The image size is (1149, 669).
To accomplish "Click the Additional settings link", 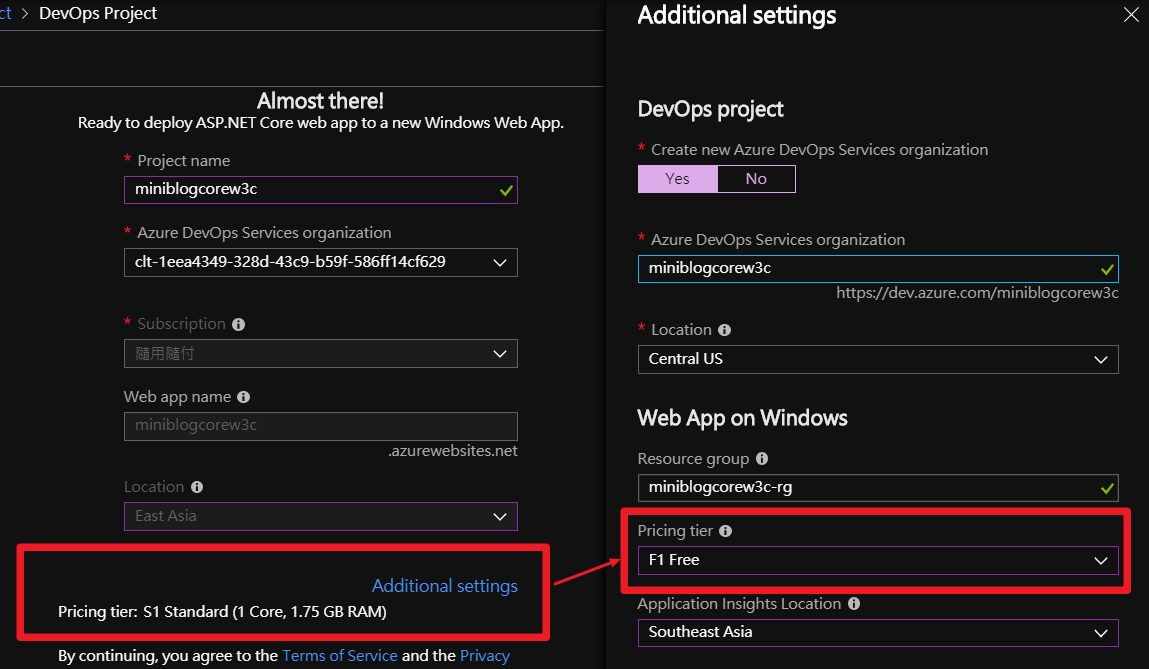I will click(x=445, y=586).
